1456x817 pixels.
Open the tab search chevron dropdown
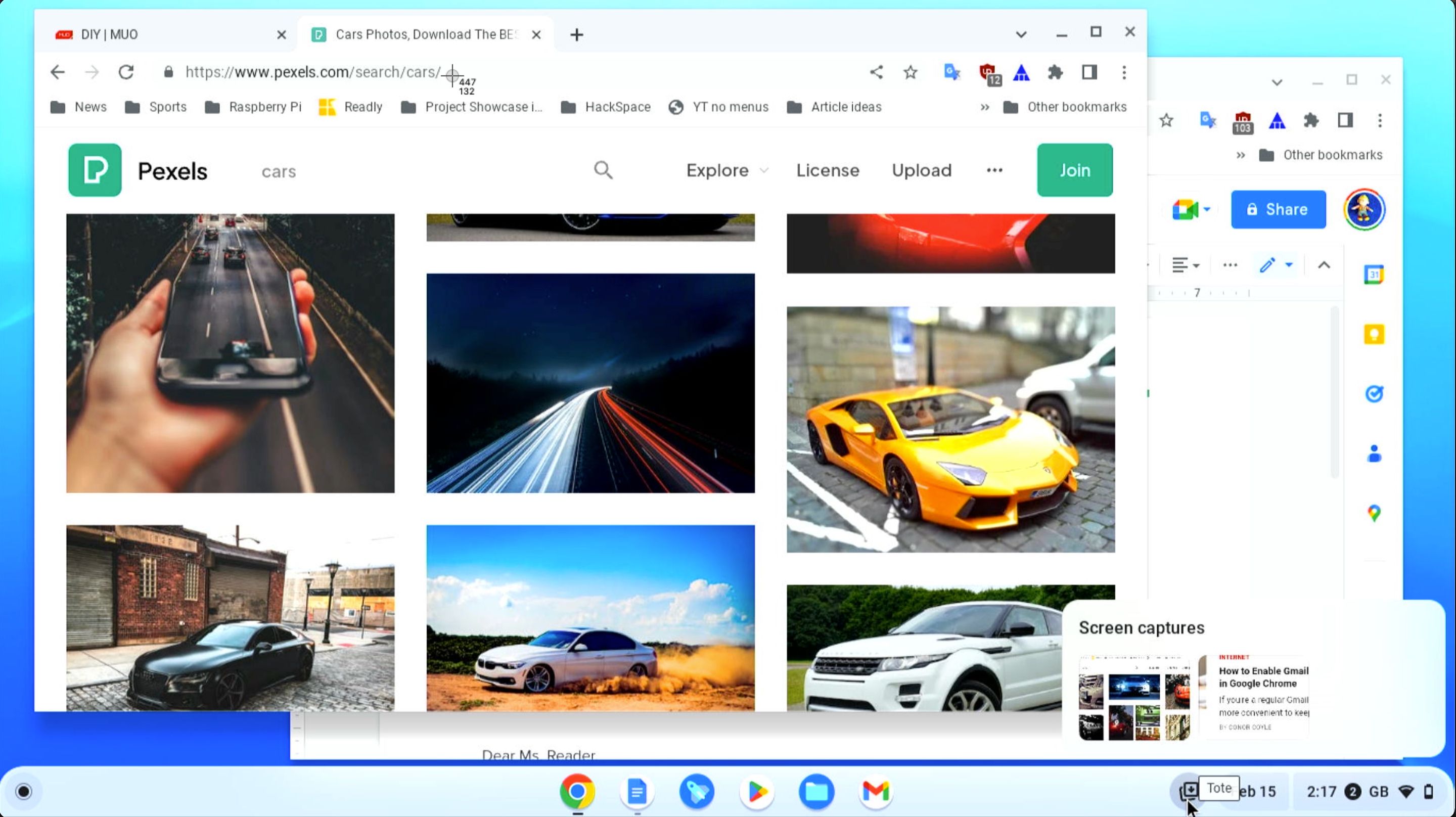click(1021, 34)
